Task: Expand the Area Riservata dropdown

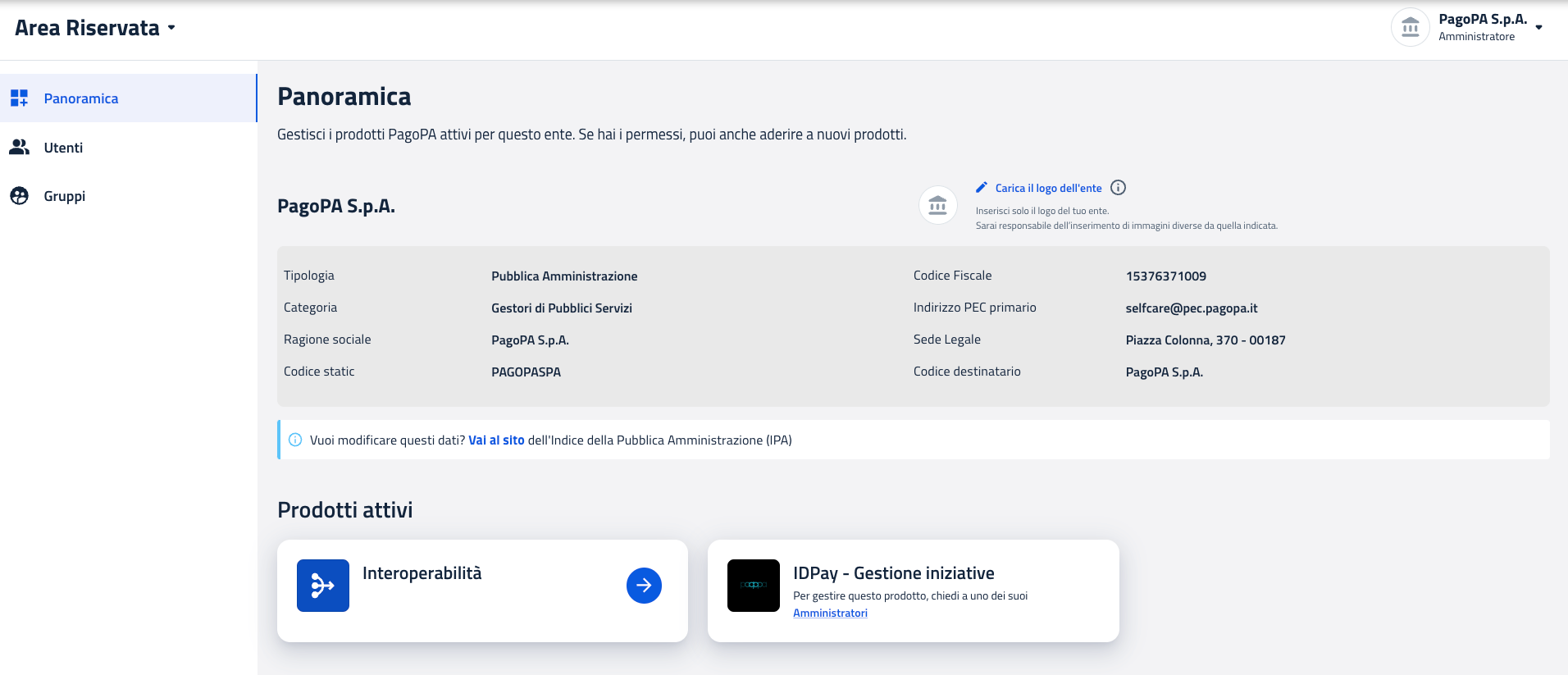Action: click(171, 28)
